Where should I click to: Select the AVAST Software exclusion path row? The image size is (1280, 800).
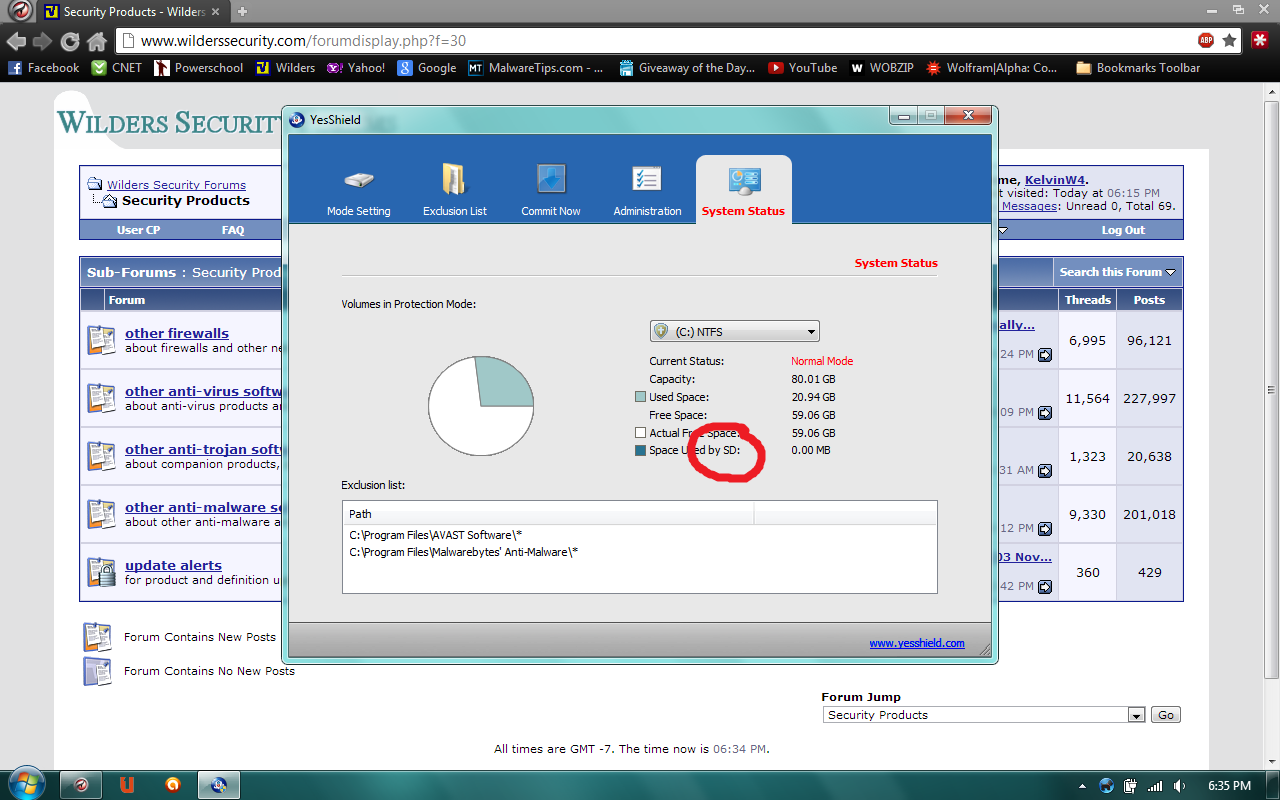[x=640, y=535]
